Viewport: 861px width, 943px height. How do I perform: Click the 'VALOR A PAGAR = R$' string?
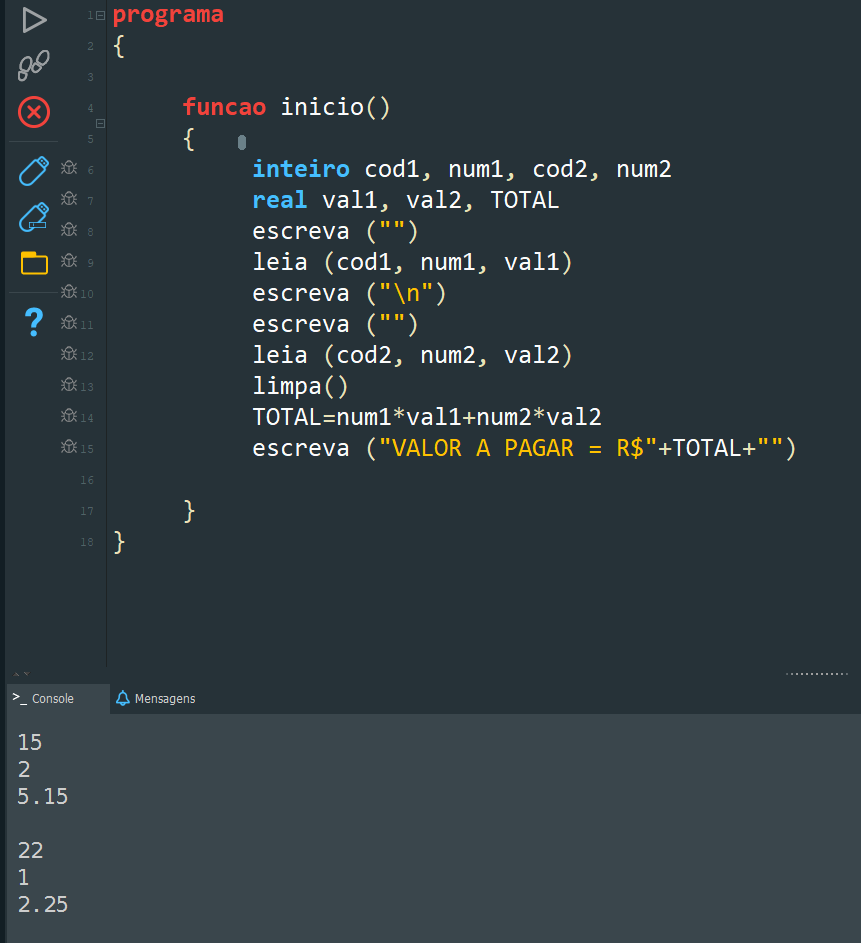pos(518,449)
